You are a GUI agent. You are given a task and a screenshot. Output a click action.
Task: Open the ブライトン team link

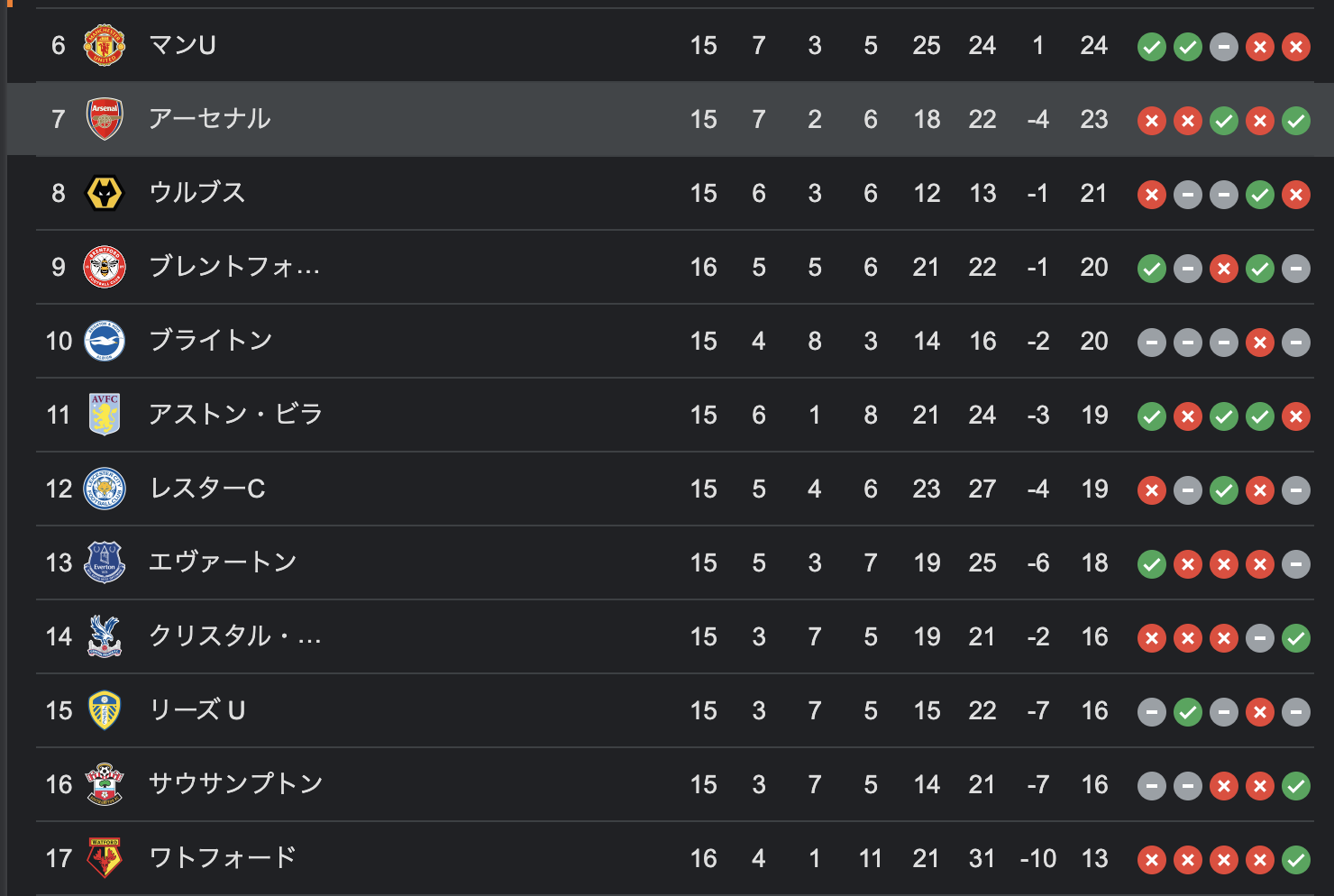(x=211, y=341)
